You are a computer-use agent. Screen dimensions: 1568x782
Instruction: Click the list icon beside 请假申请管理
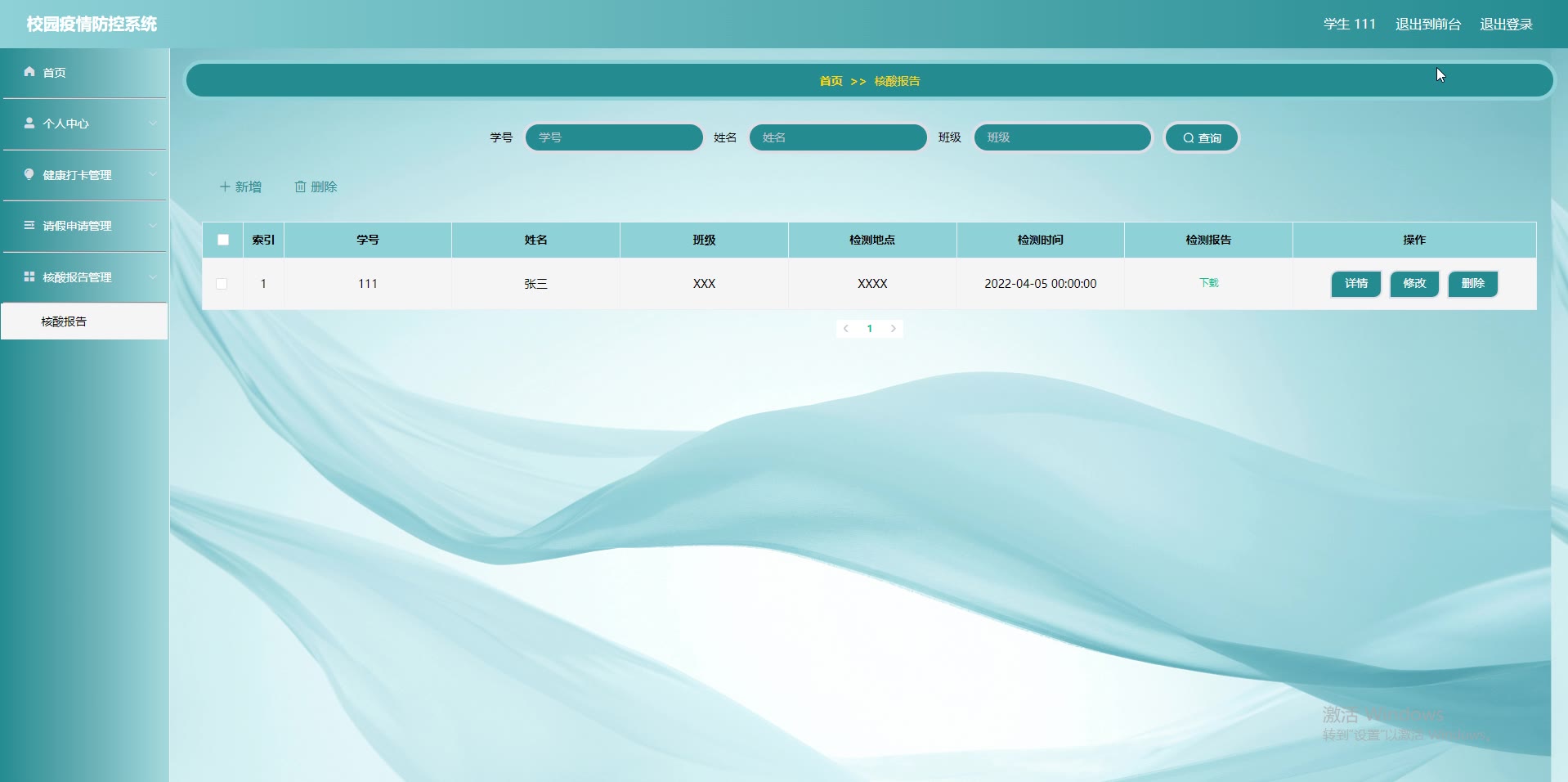point(29,225)
